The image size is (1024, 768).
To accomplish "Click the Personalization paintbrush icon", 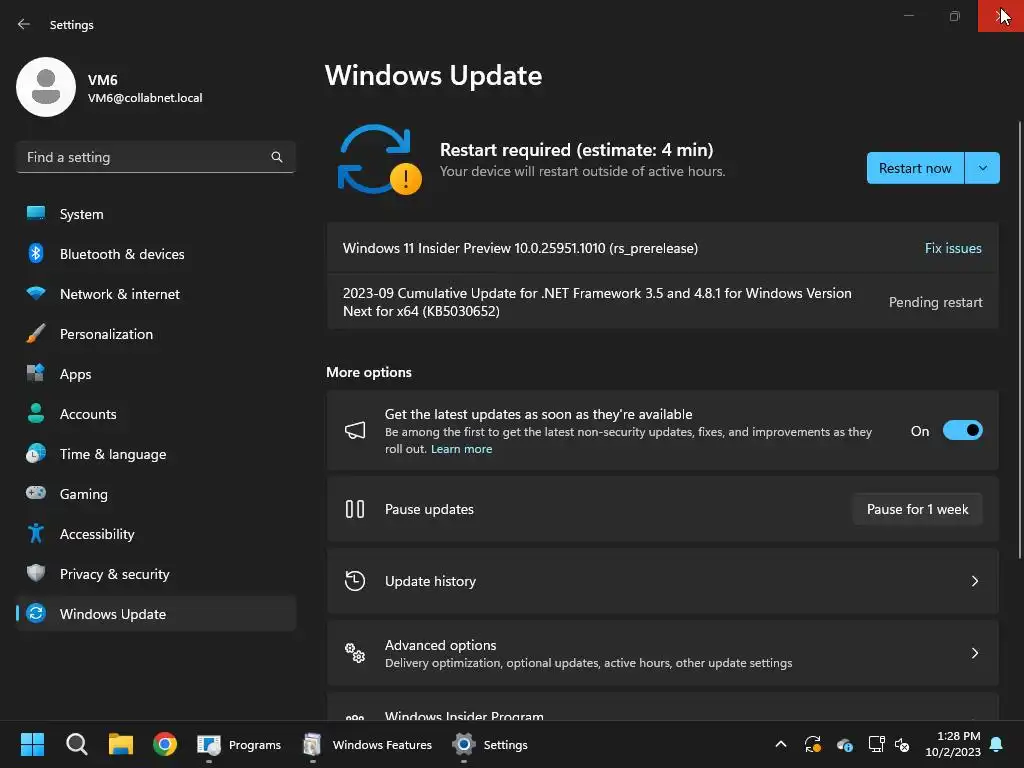I will click(x=36, y=334).
